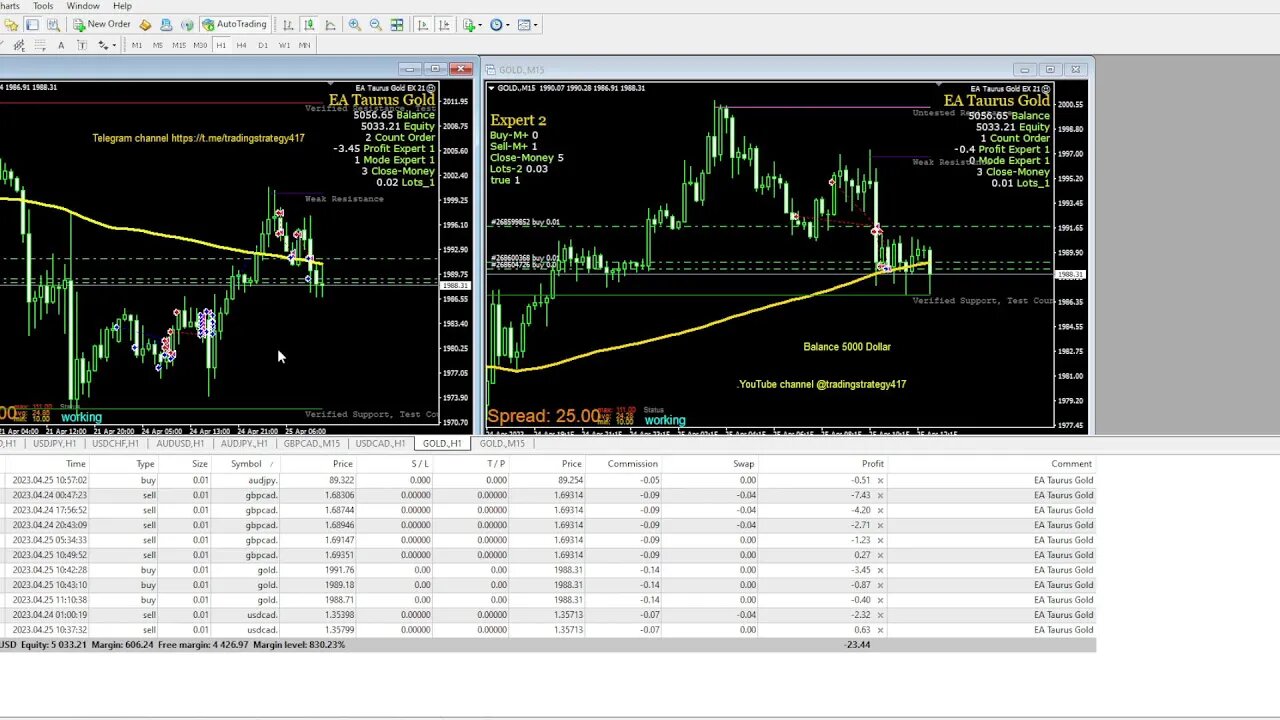Switch chart to candlesticks mode
The height and width of the screenshot is (720, 1280).
[309, 24]
